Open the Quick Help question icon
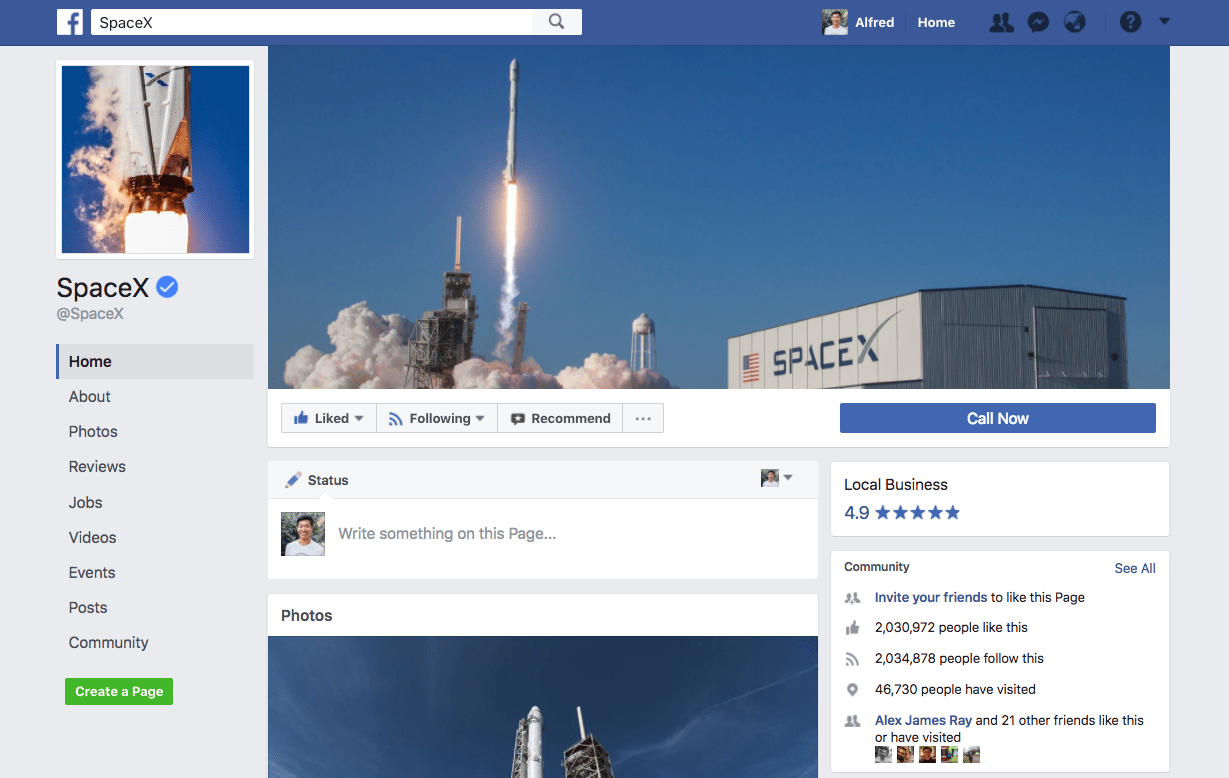 pos(1130,22)
